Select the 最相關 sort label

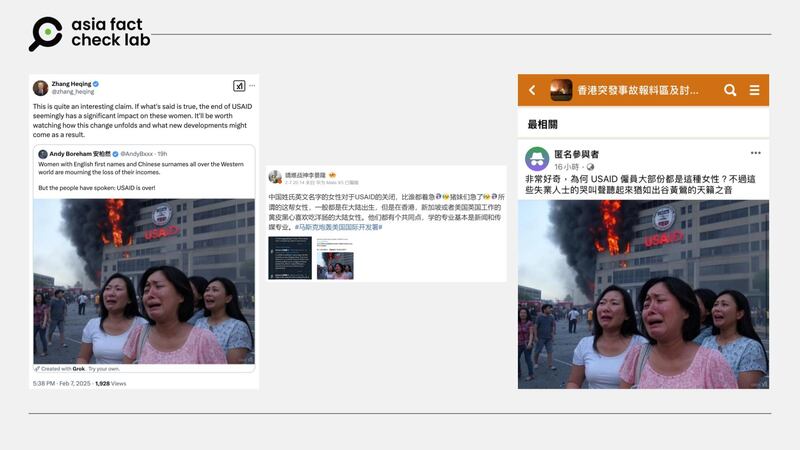click(542, 124)
